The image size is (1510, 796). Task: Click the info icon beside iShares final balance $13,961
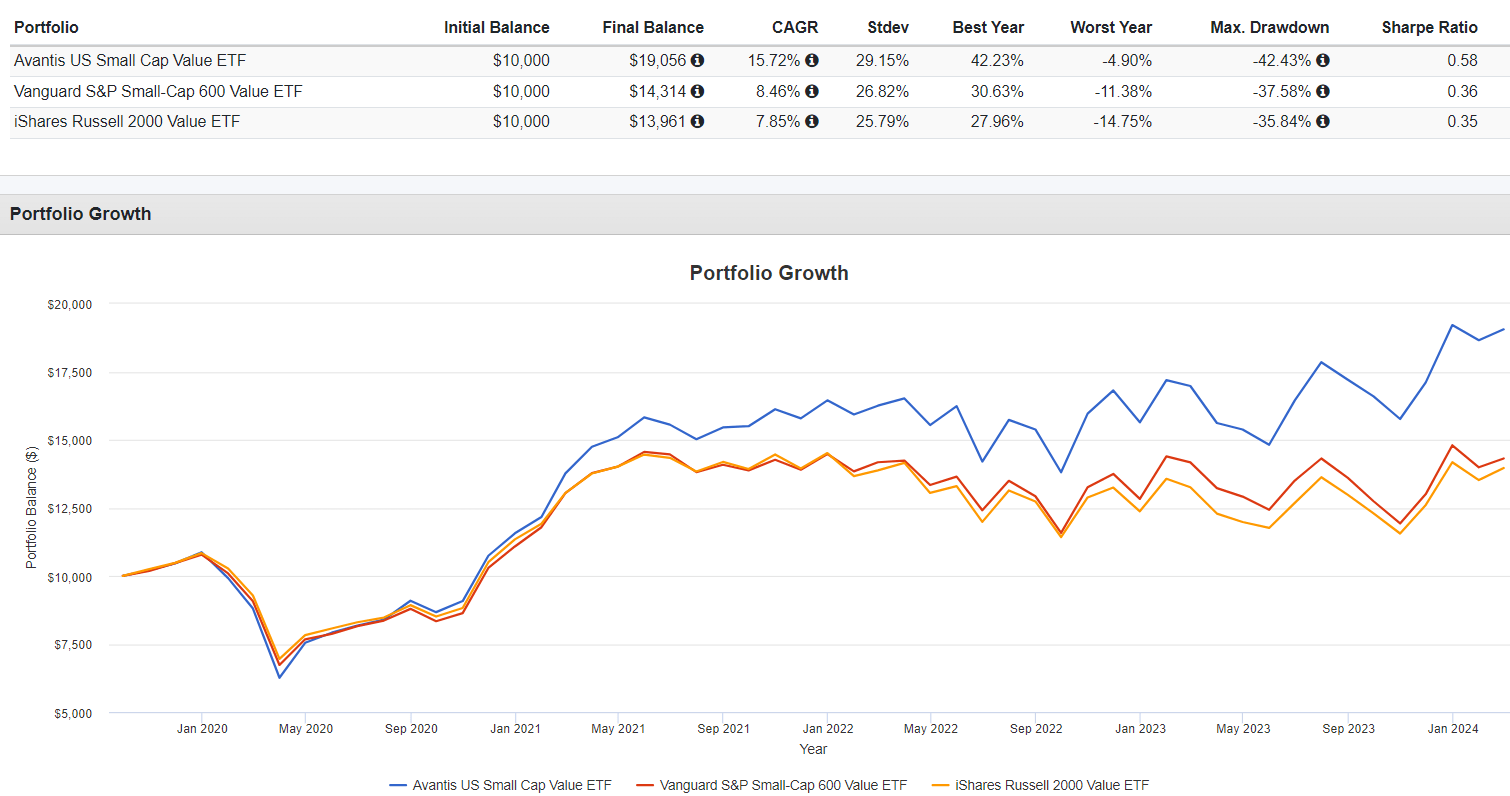coord(699,121)
